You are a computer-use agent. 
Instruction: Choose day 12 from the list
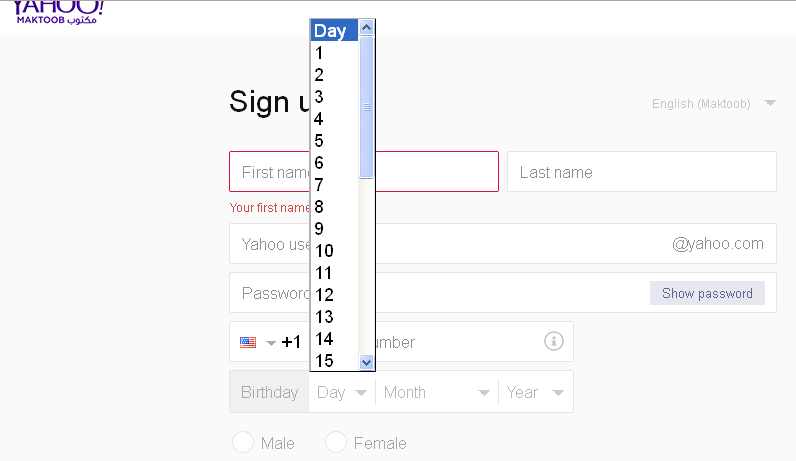click(x=324, y=295)
